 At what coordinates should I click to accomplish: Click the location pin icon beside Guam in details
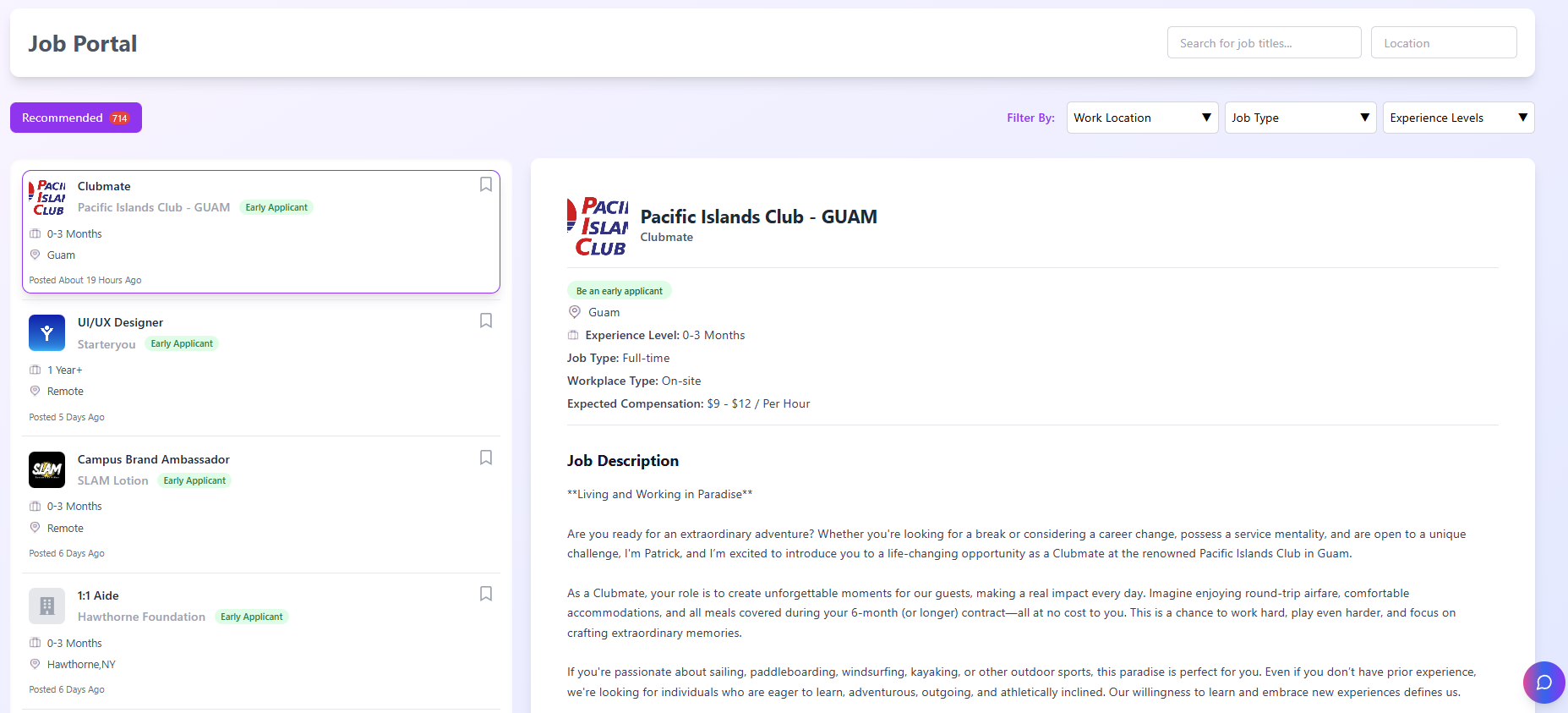575,312
